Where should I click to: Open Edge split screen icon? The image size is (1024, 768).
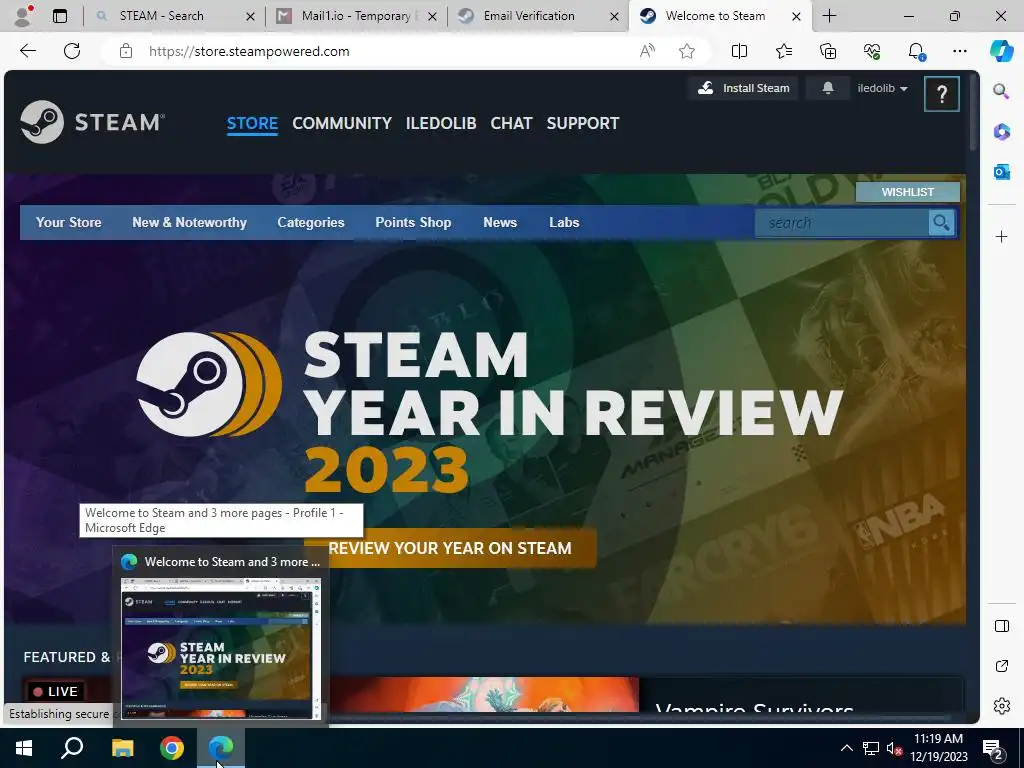click(739, 51)
